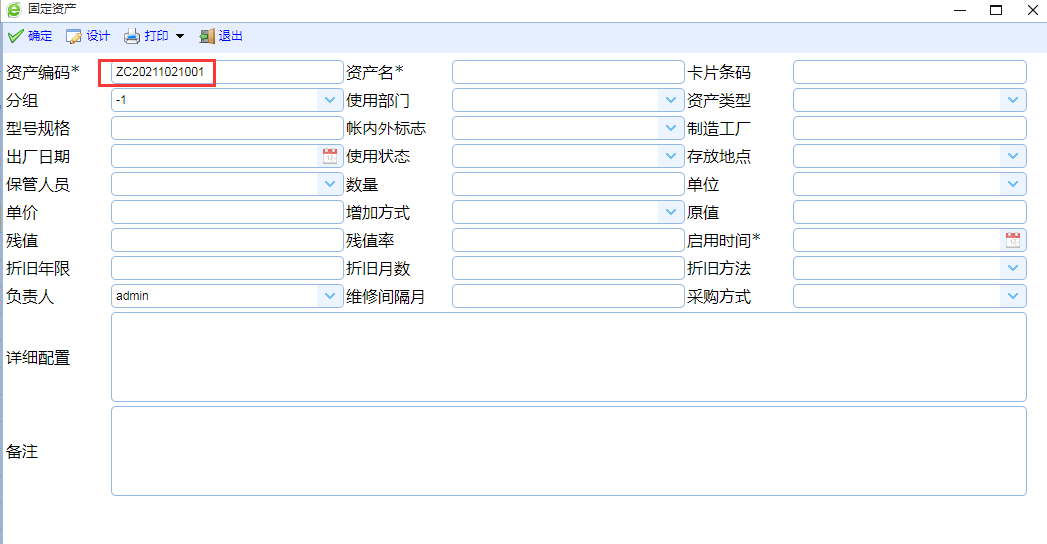The height and width of the screenshot is (544, 1047).
Task: Click the 资产编码* label text
Action: click(43, 72)
